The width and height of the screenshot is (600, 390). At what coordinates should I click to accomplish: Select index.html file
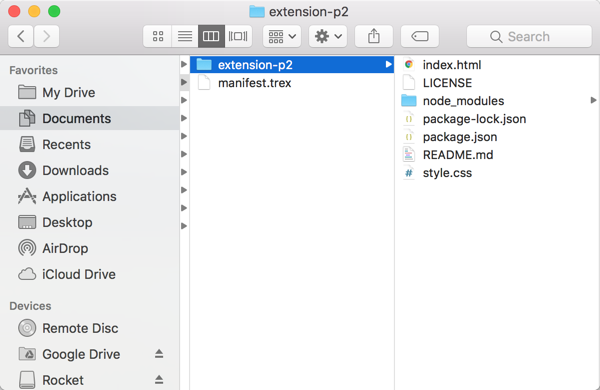497,65
